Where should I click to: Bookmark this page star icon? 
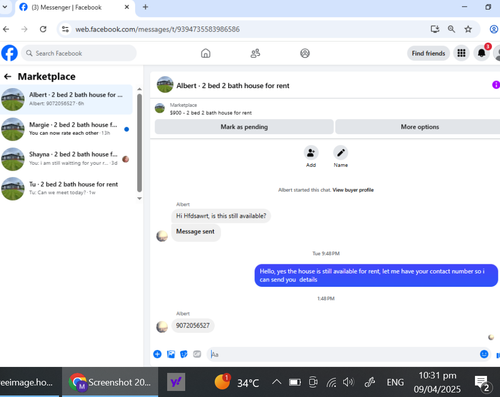(468, 29)
